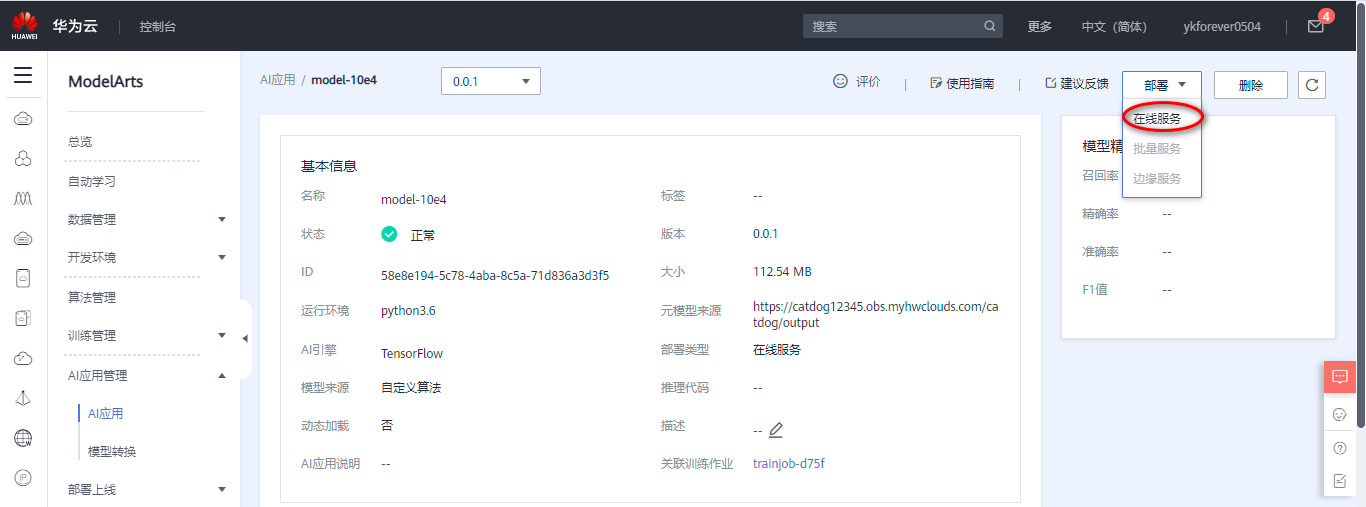Click the 112.54 MB size value

click(x=782, y=271)
